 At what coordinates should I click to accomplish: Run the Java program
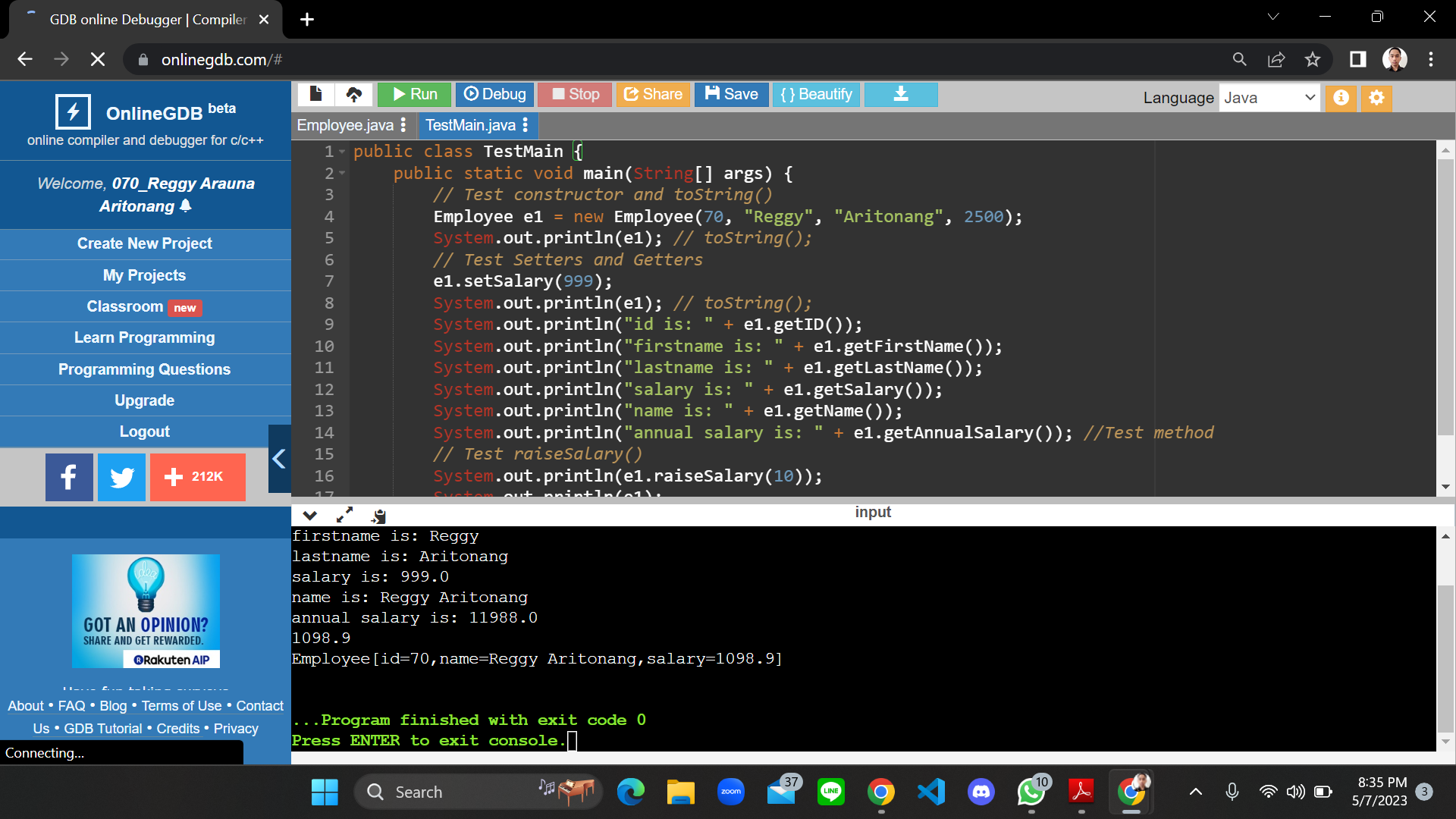pyautogui.click(x=414, y=94)
